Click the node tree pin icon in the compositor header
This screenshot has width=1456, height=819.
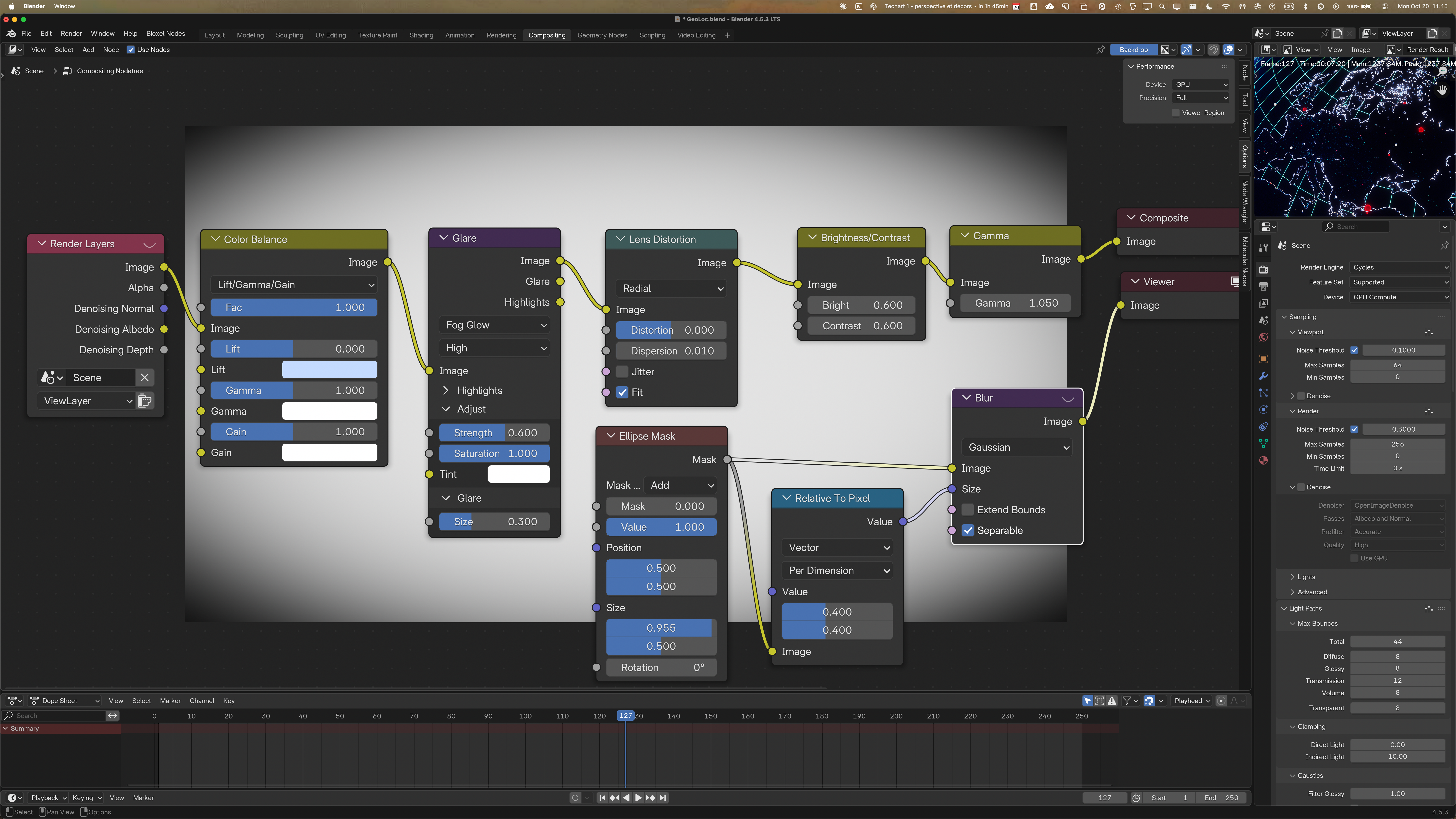coord(1100,50)
